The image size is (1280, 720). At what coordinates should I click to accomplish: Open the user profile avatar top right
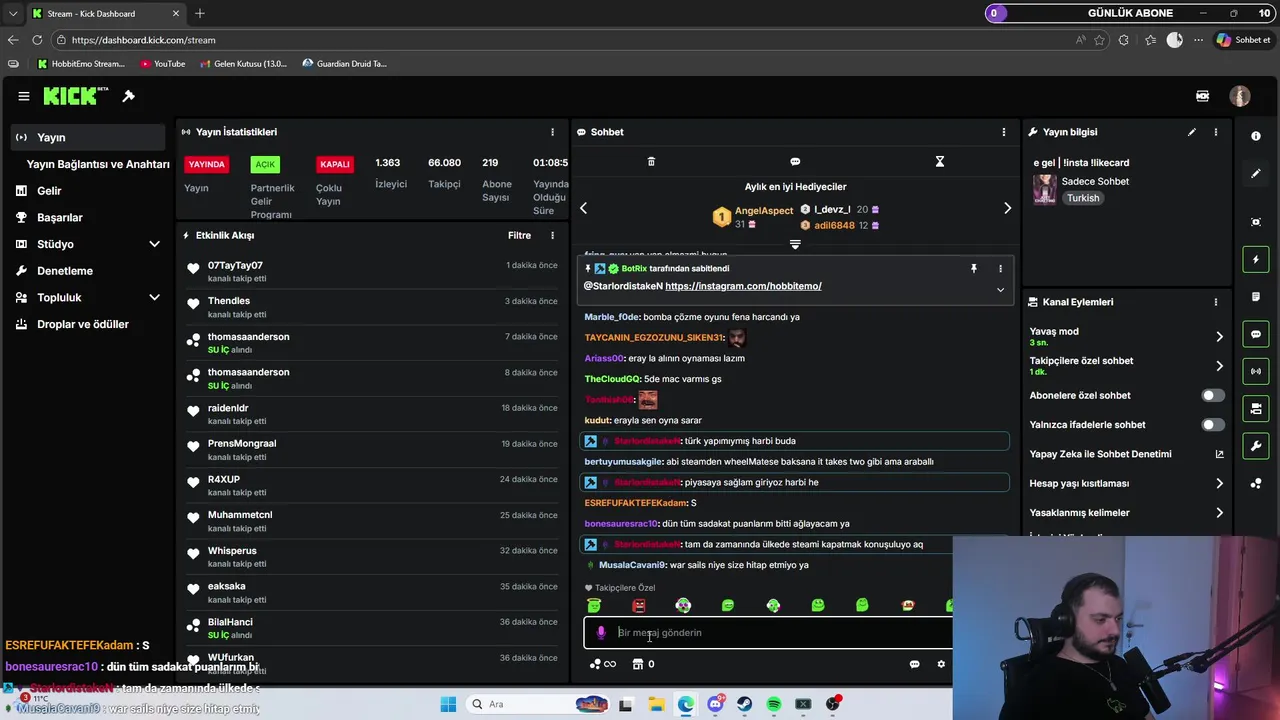(x=1240, y=96)
